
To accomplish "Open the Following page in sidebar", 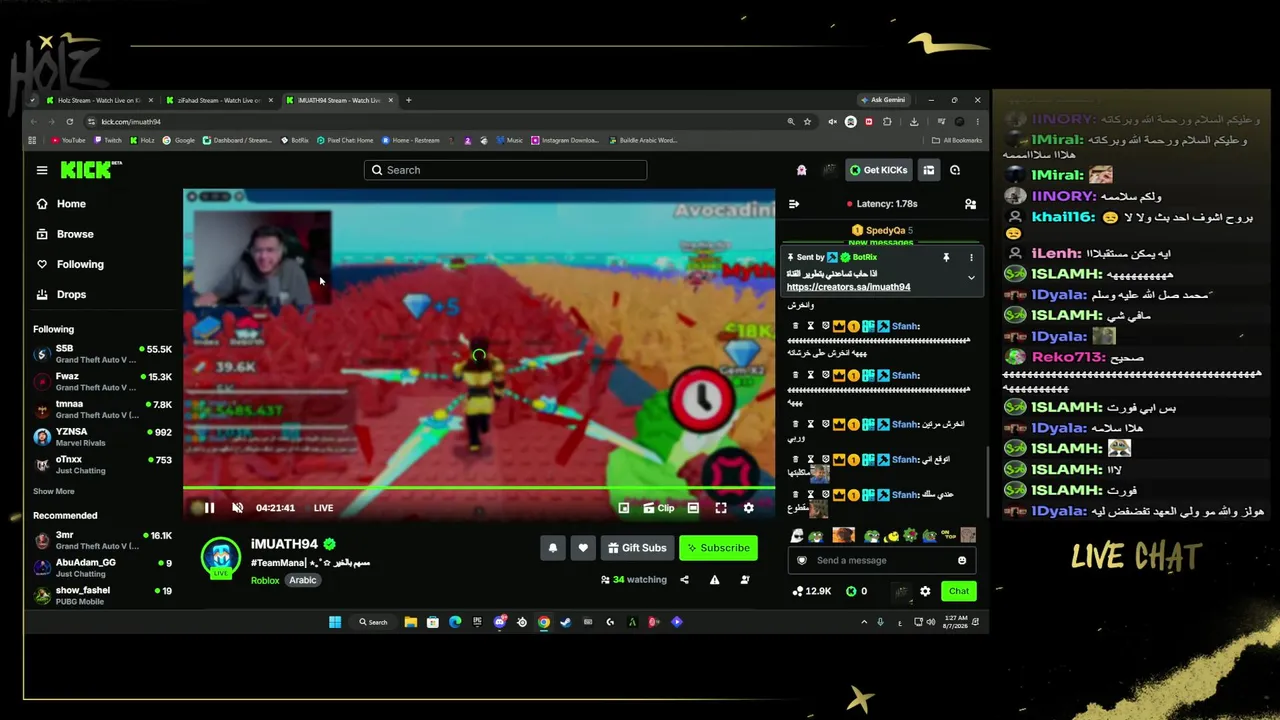I will coord(70,264).
